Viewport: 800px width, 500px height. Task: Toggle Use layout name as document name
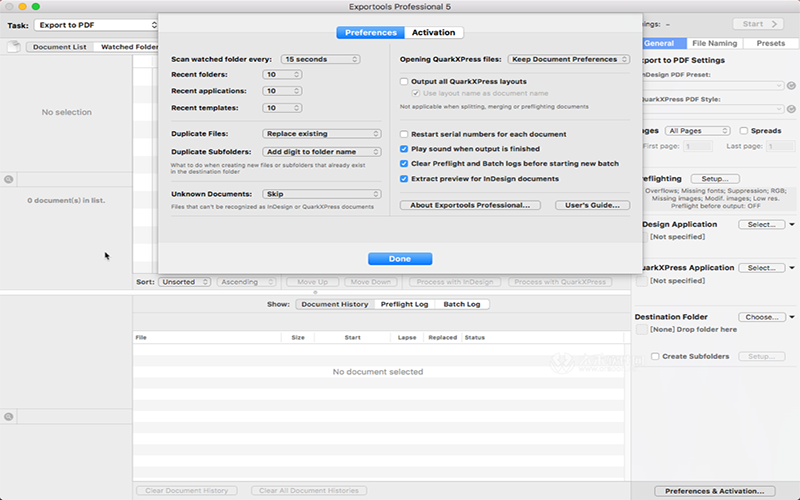(416, 93)
